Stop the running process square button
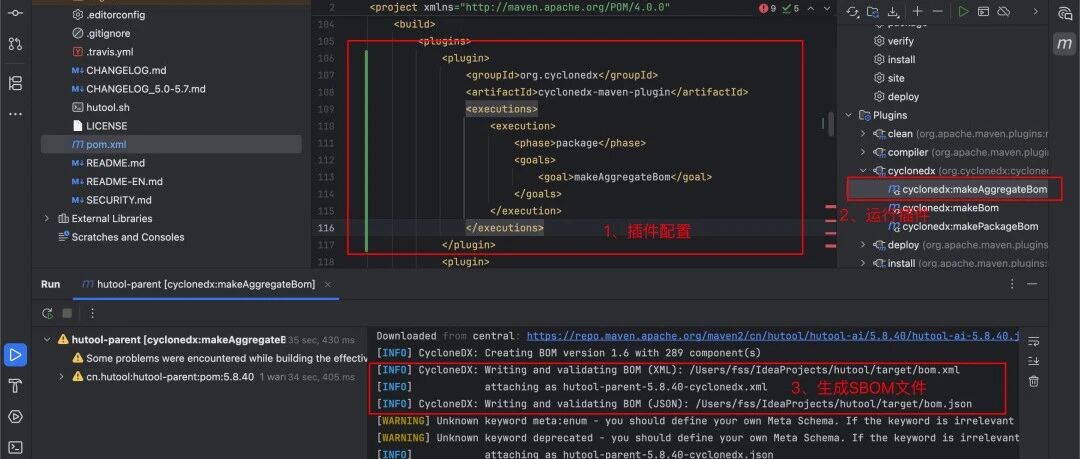 point(67,313)
